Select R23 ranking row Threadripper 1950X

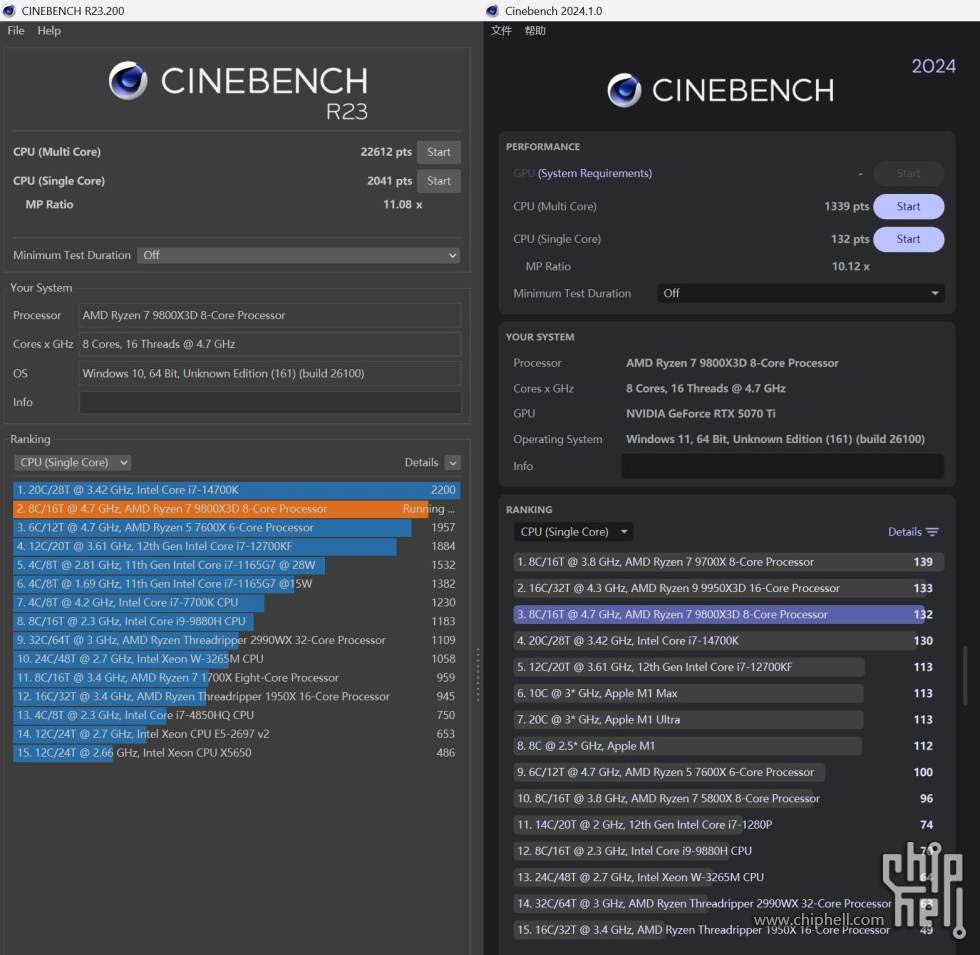coord(236,696)
